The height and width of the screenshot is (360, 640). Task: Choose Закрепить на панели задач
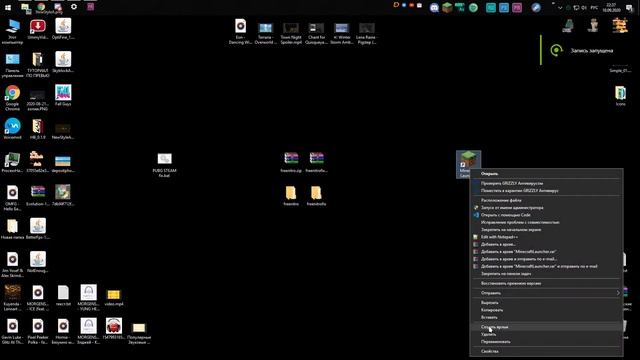tap(547, 274)
